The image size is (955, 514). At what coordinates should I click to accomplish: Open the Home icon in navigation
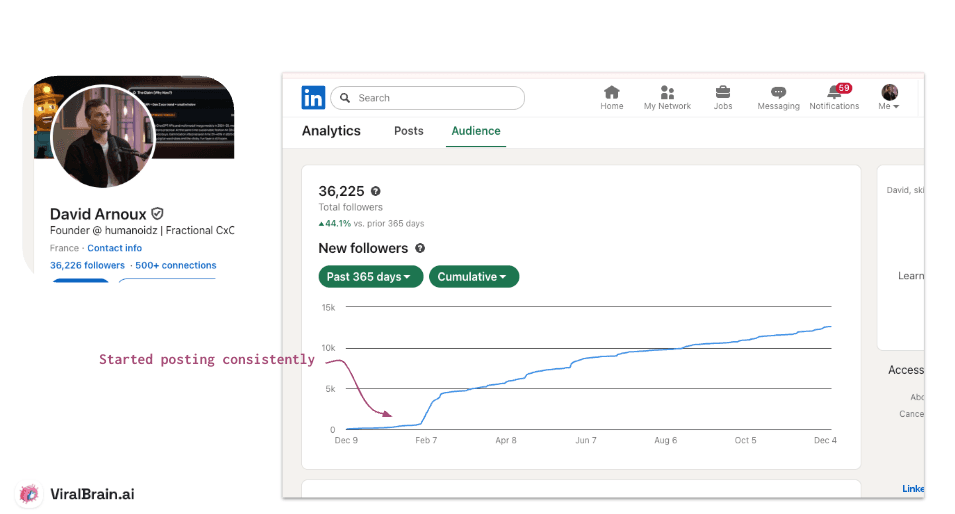pyautogui.click(x=611, y=92)
